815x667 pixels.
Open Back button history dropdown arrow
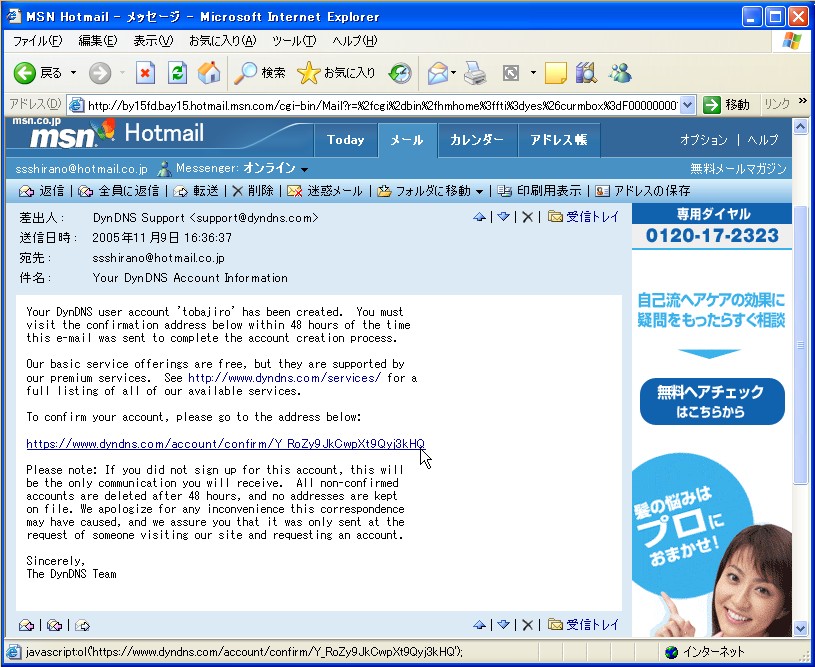click(73, 73)
